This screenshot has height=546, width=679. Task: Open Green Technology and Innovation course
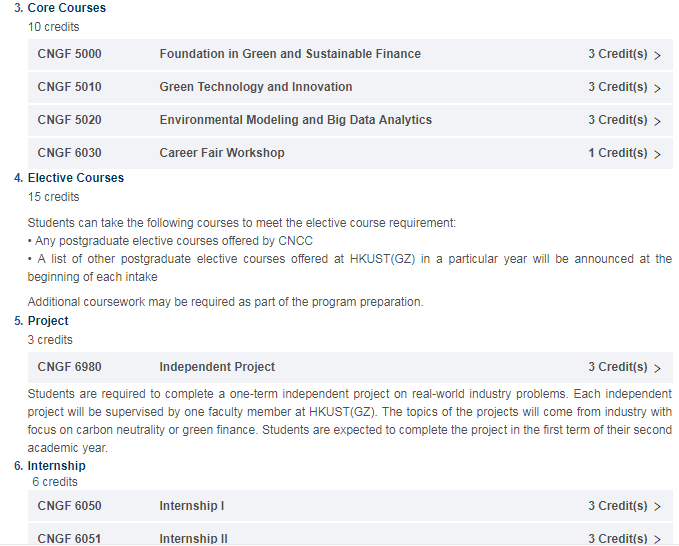point(256,87)
